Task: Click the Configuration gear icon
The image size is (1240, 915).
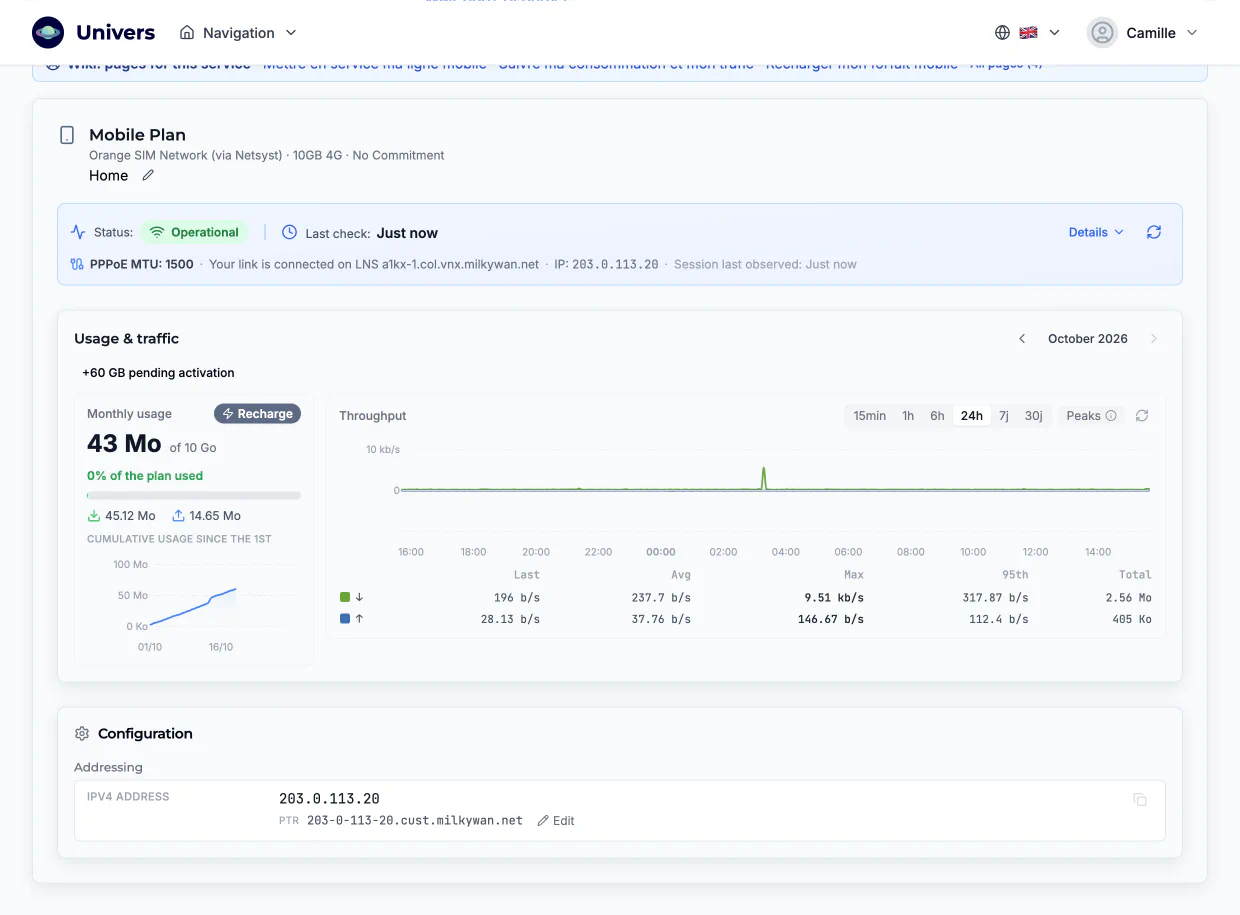Action: click(x=82, y=734)
